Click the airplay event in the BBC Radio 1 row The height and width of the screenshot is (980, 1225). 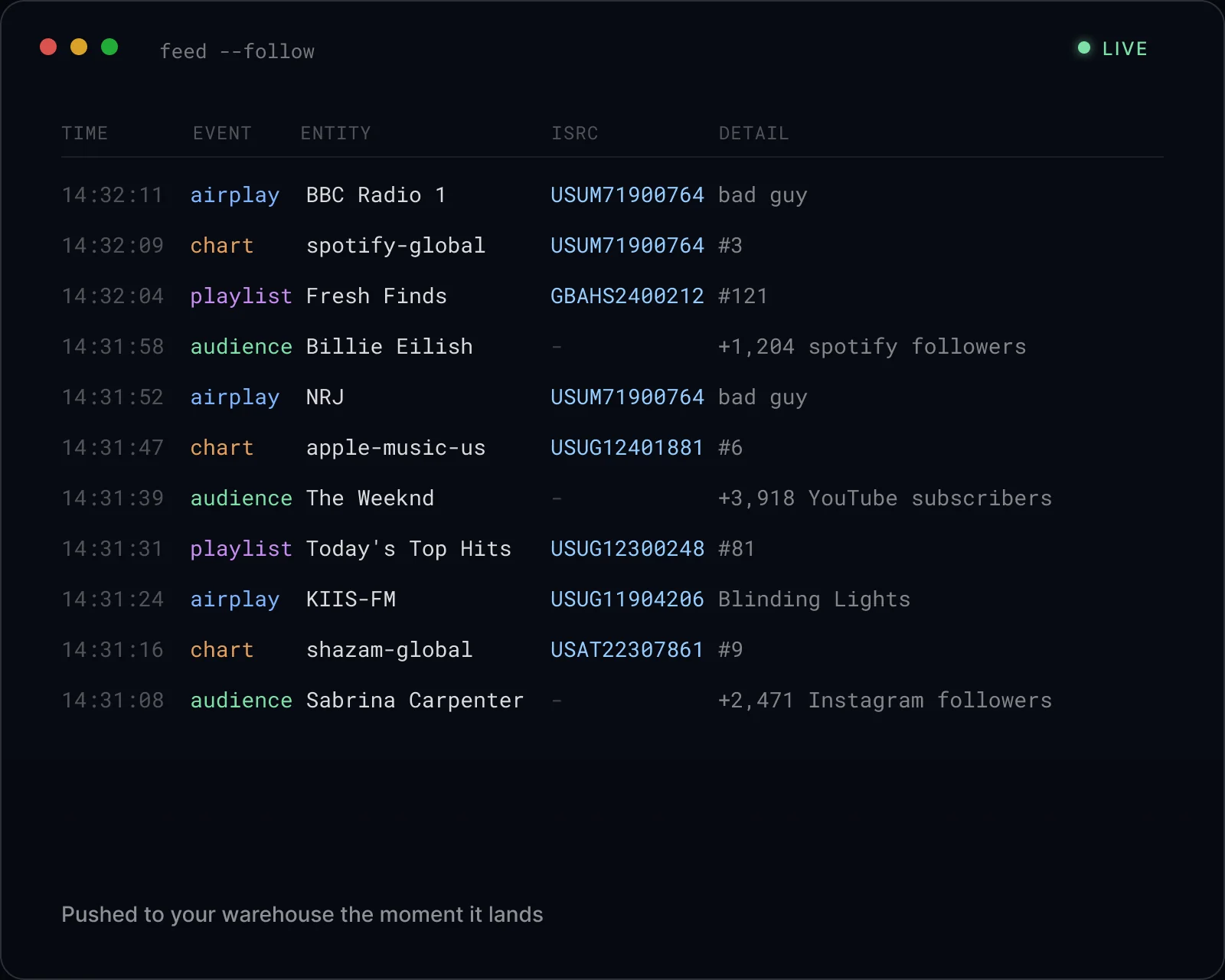point(235,195)
